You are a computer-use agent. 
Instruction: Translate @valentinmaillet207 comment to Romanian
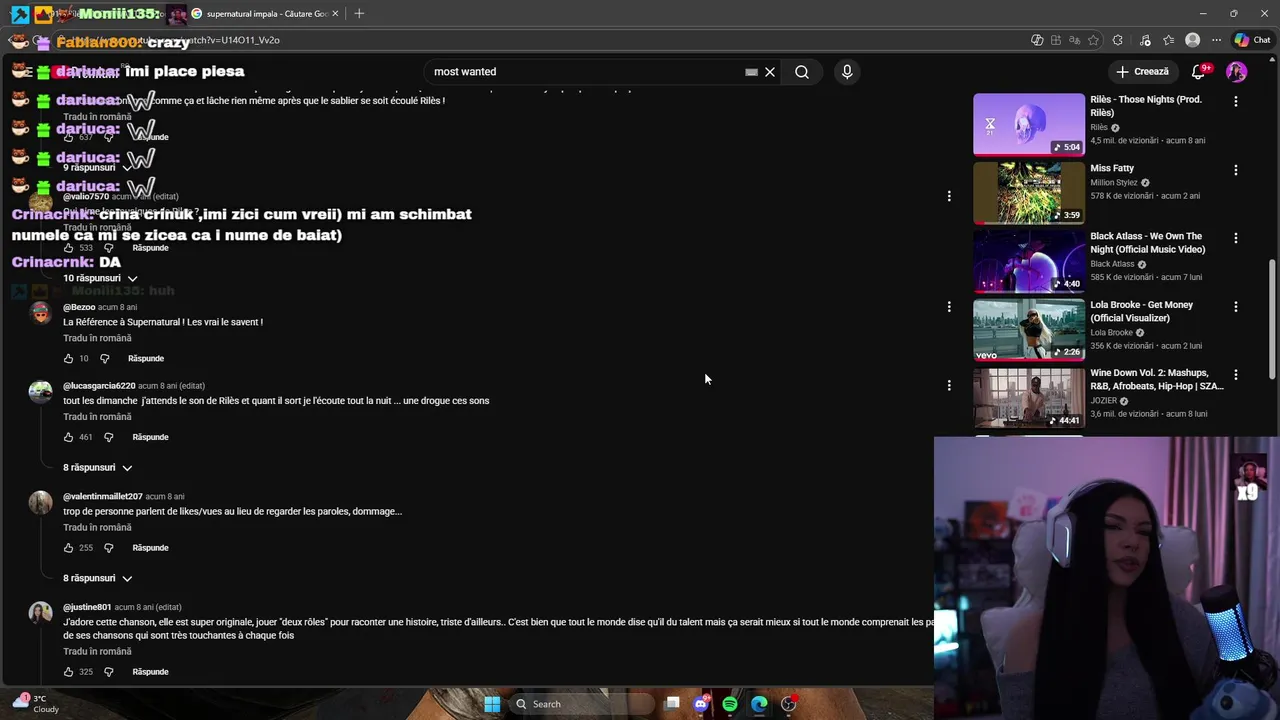point(97,527)
